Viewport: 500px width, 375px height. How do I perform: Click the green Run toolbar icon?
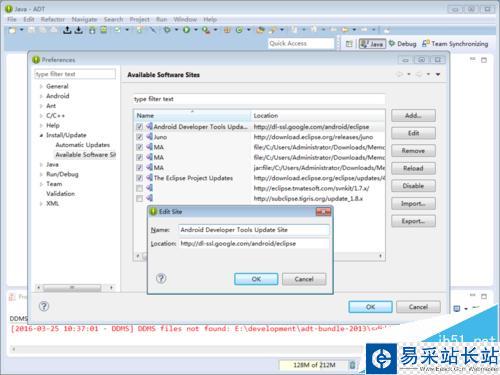(186, 30)
